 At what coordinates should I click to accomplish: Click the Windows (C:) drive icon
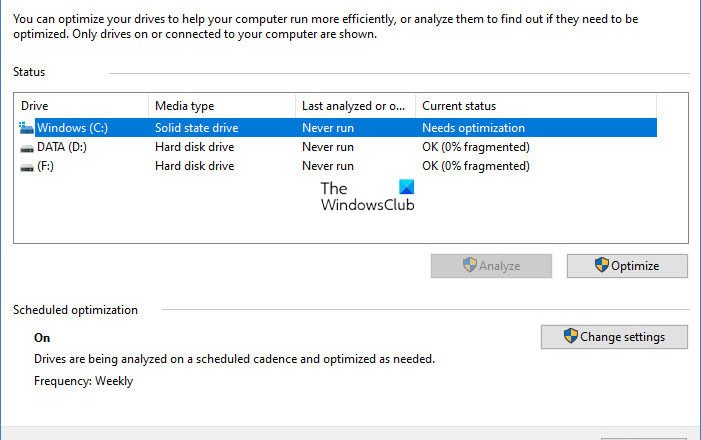[x=27, y=128]
